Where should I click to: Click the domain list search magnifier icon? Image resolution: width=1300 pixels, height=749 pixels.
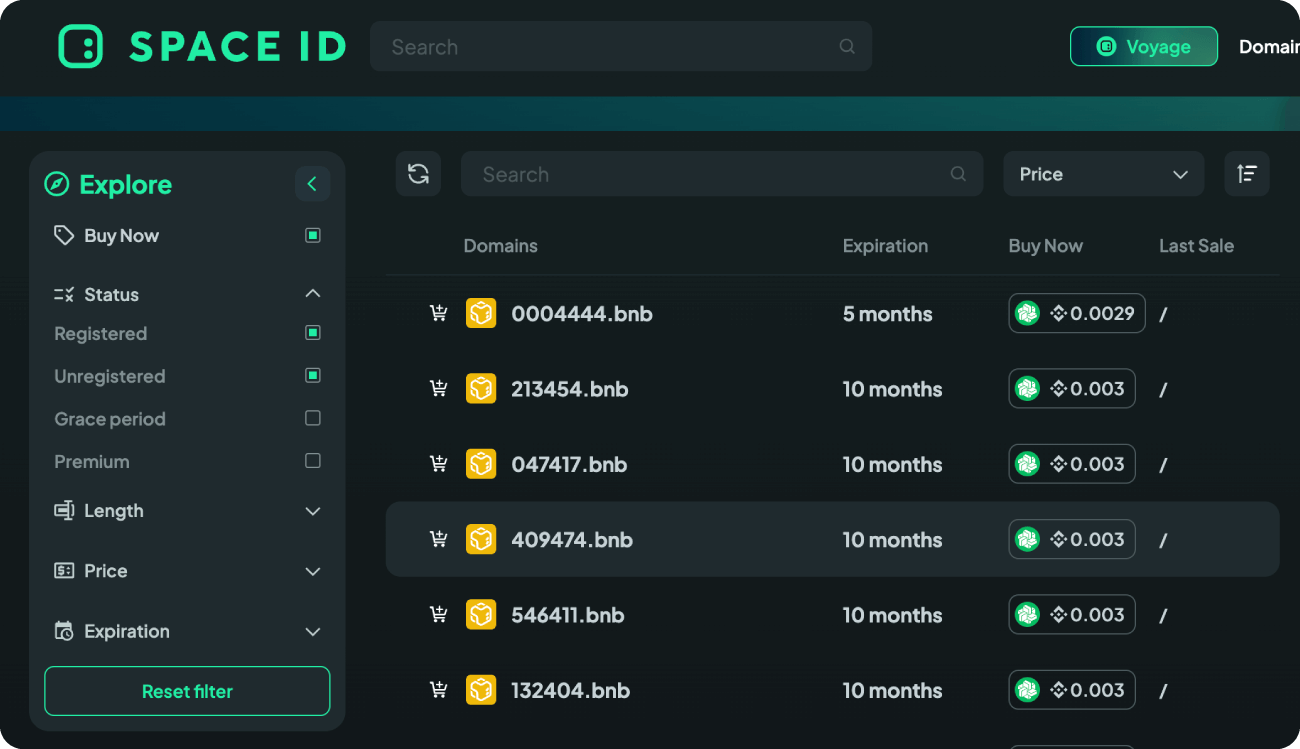point(958,174)
